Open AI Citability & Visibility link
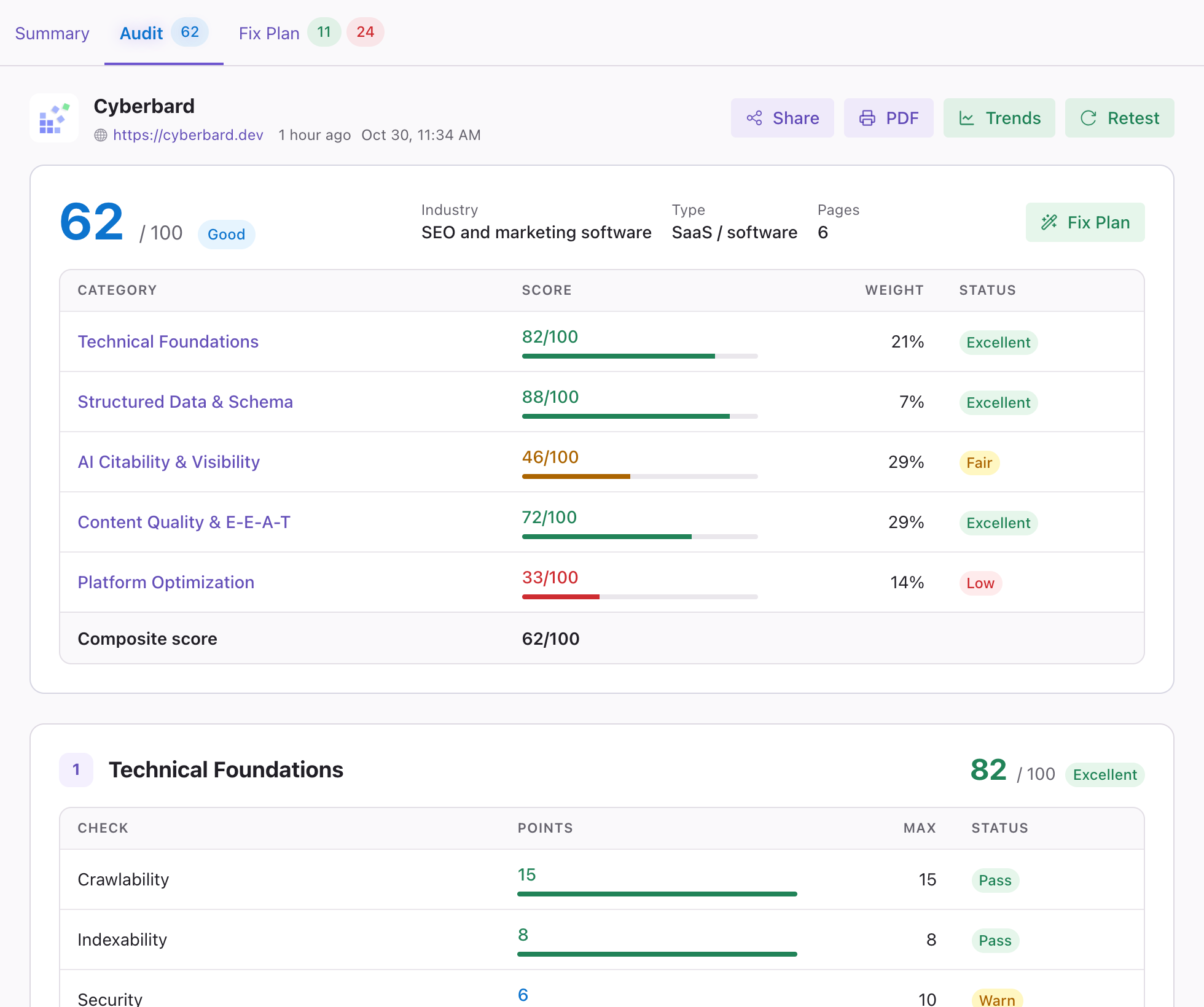Screen dimensions: 1204x1007 click(169, 462)
